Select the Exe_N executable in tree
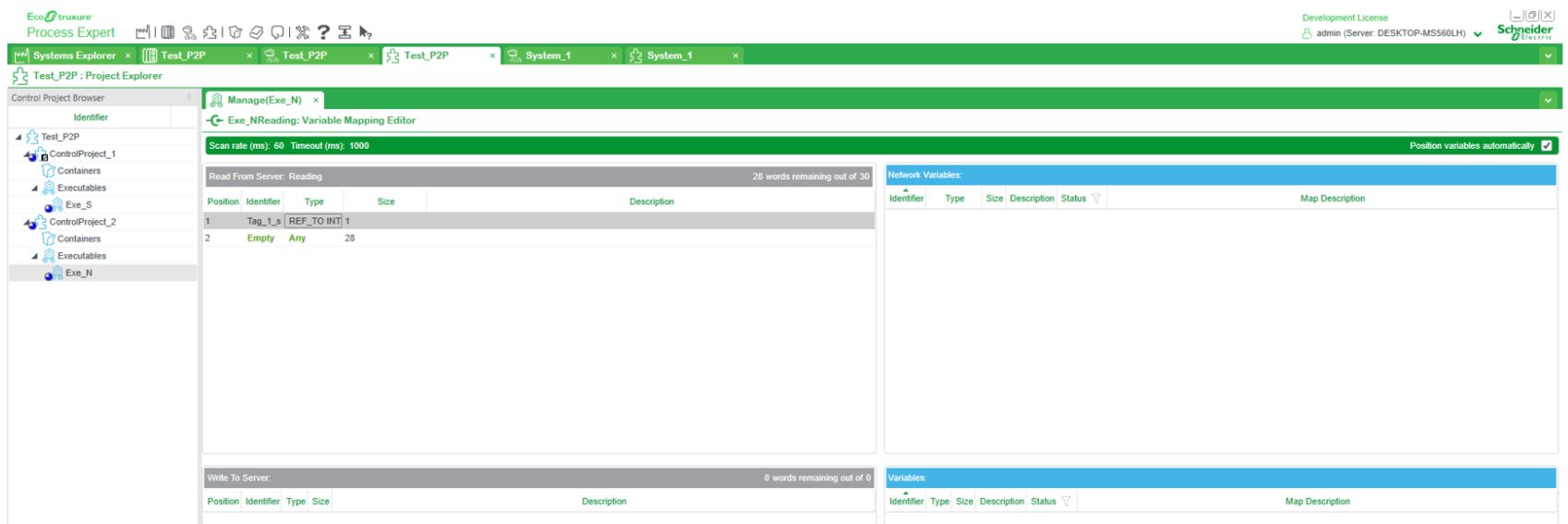1568x524 pixels. (x=78, y=273)
